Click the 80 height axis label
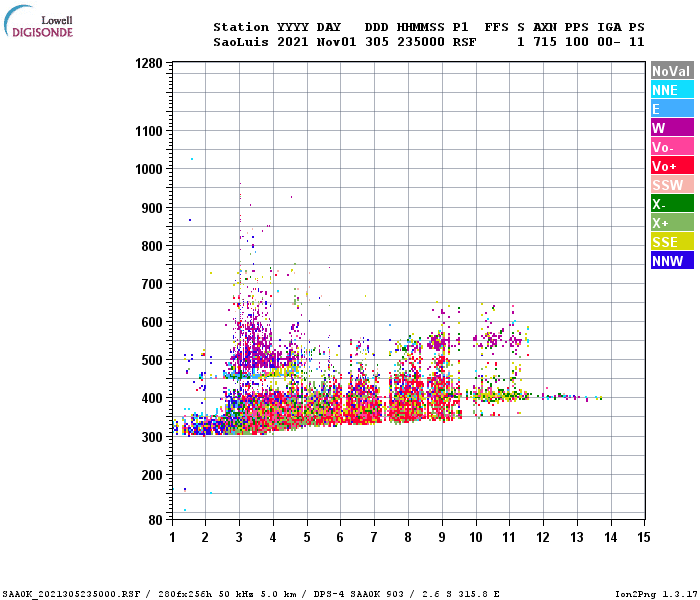Image resolution: width=700 pixels, height=600 pixels. (x=156, y=520)
